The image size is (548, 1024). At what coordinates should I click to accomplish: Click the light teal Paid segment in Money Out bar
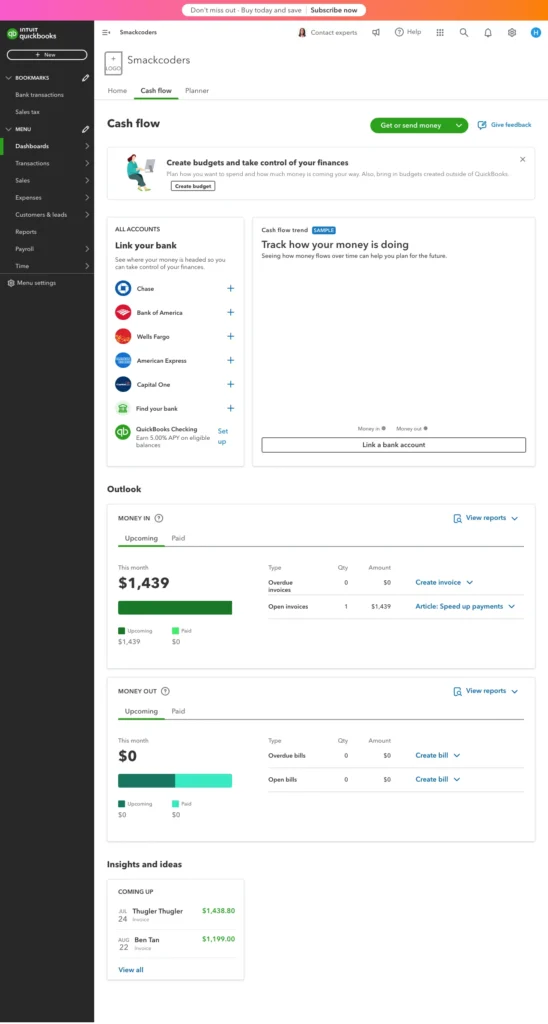coord(204,780)
